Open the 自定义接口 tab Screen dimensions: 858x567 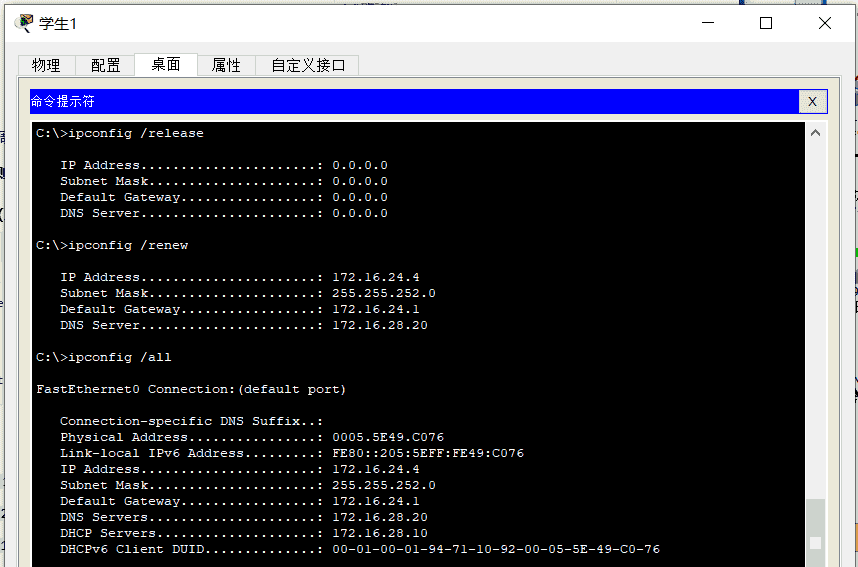point(308,65)
